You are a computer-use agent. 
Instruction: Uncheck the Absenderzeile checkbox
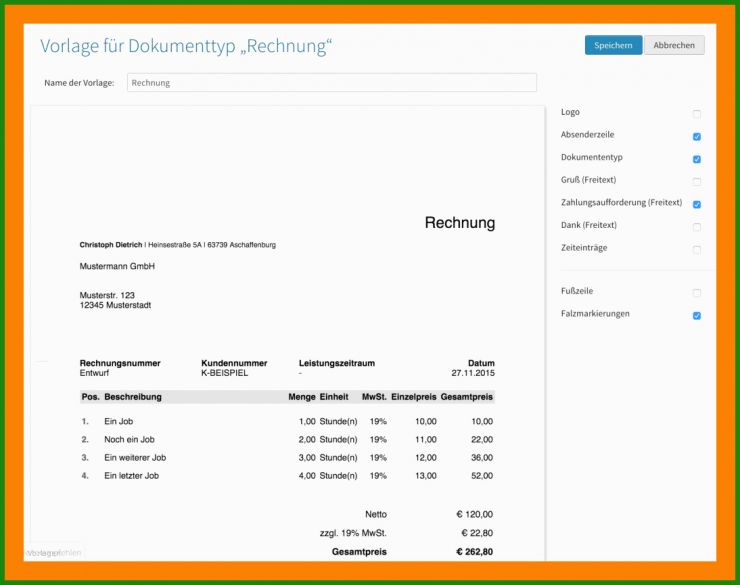697,136
